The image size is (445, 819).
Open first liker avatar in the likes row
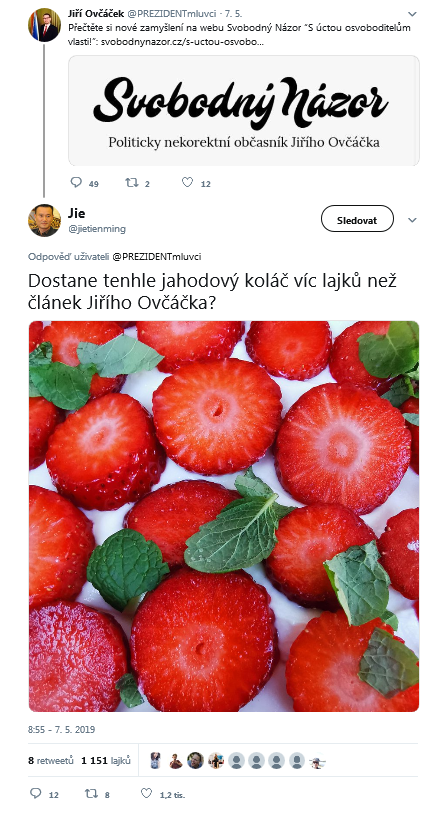pos(155,760)
